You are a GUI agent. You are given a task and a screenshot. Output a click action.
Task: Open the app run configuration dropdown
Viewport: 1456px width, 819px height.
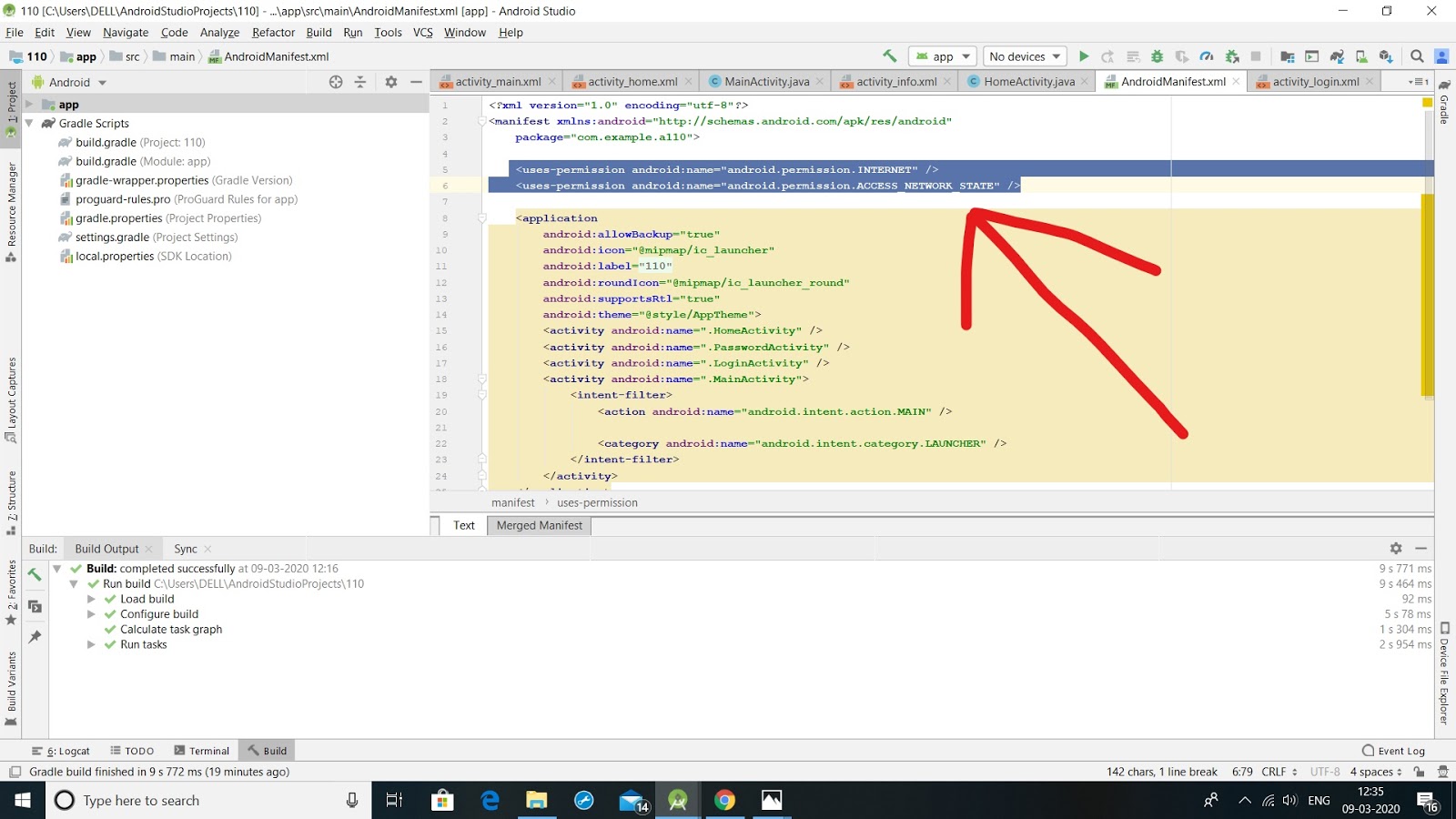pyautogui.click(x=942, y=56)
